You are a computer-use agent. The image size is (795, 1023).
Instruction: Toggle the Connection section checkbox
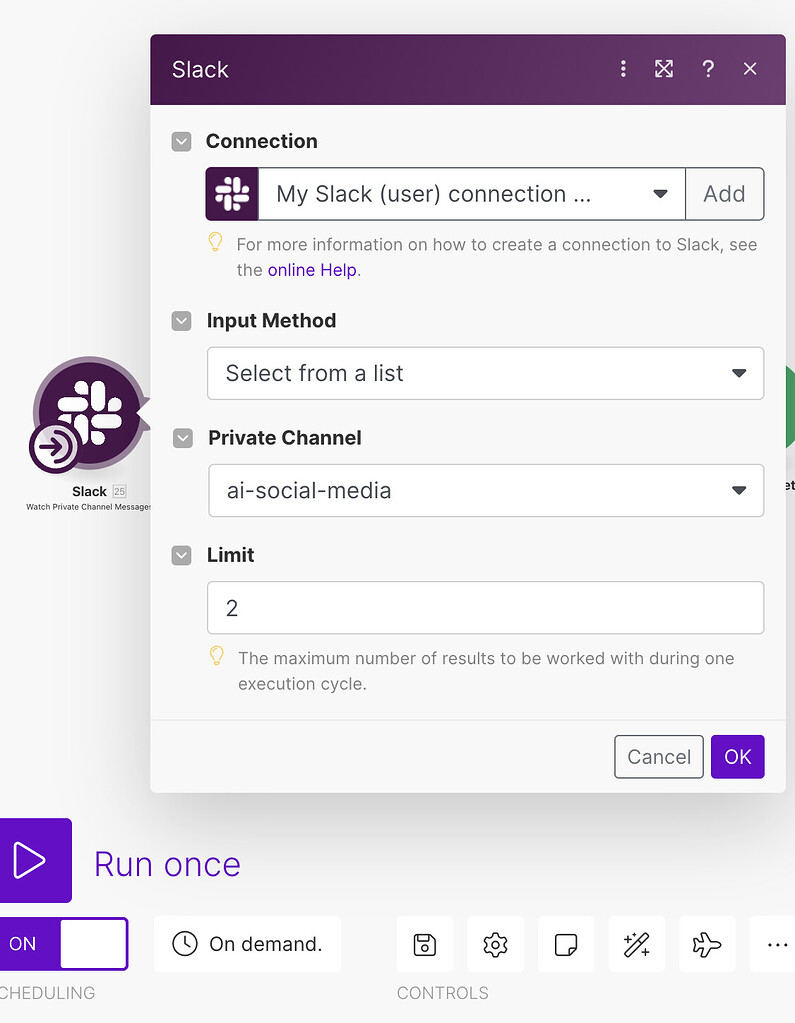(181, 141)
